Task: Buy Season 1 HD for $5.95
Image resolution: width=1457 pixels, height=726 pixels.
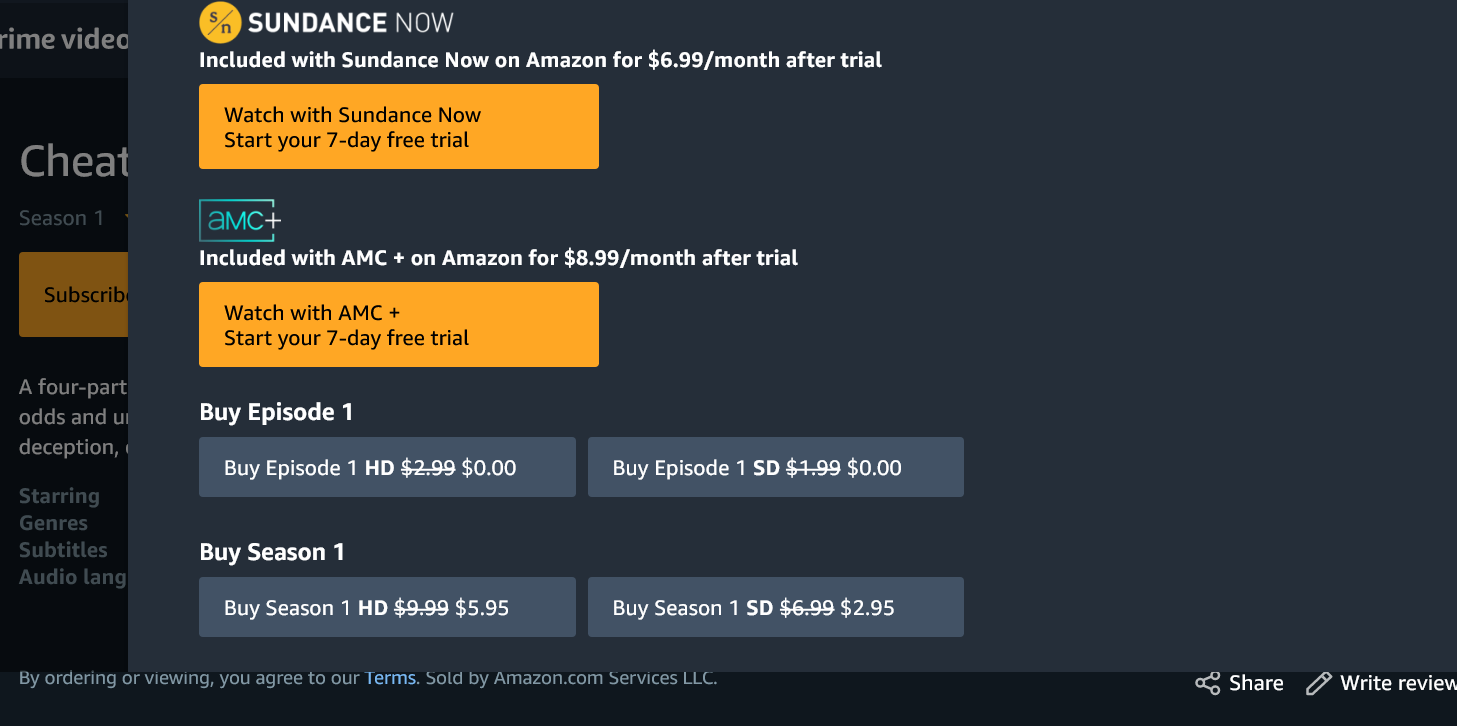Action: (x=387, y=607)
